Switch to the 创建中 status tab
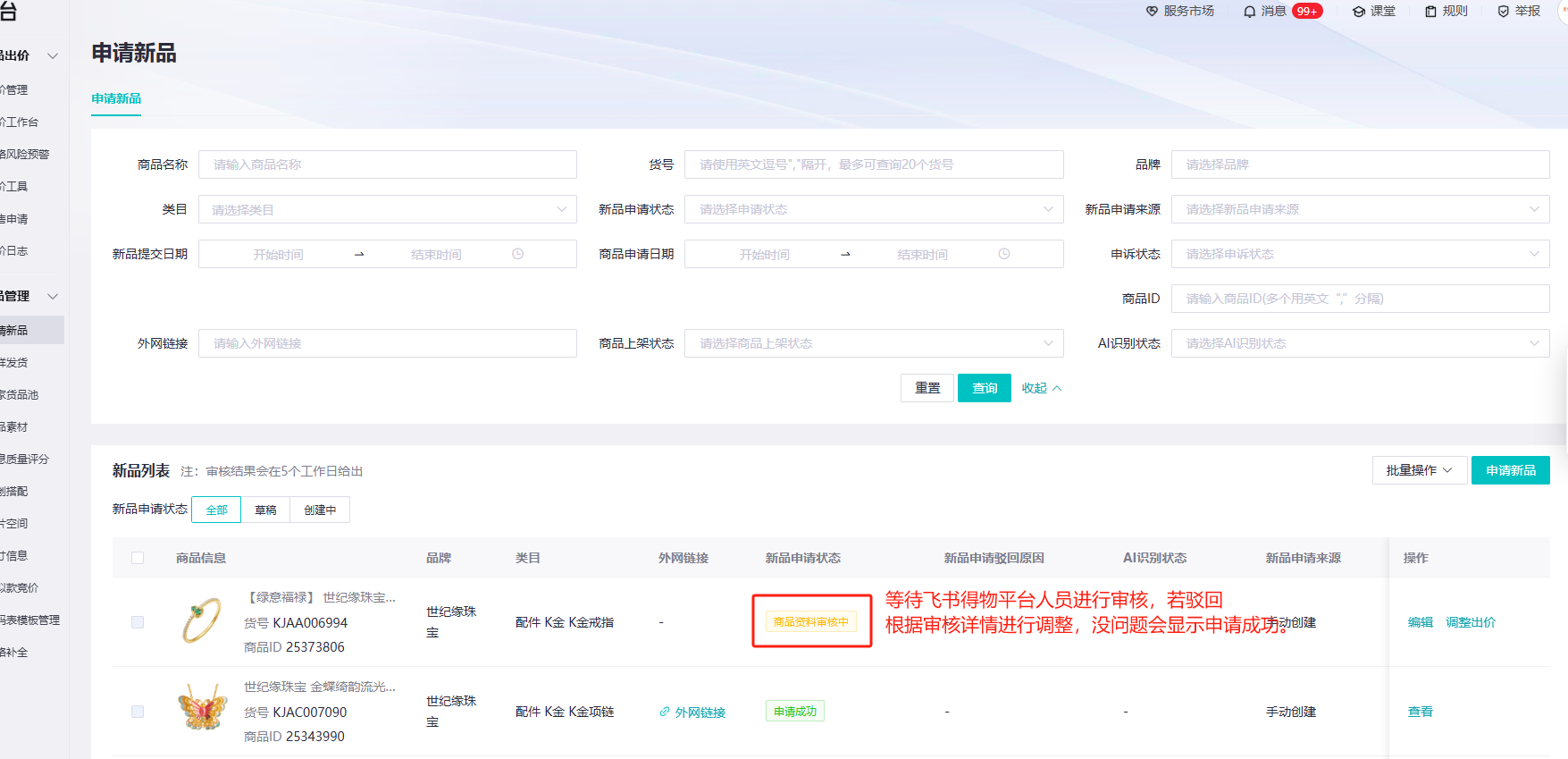Viewport: 1568px width, 759px height. (x=320, y=510)
